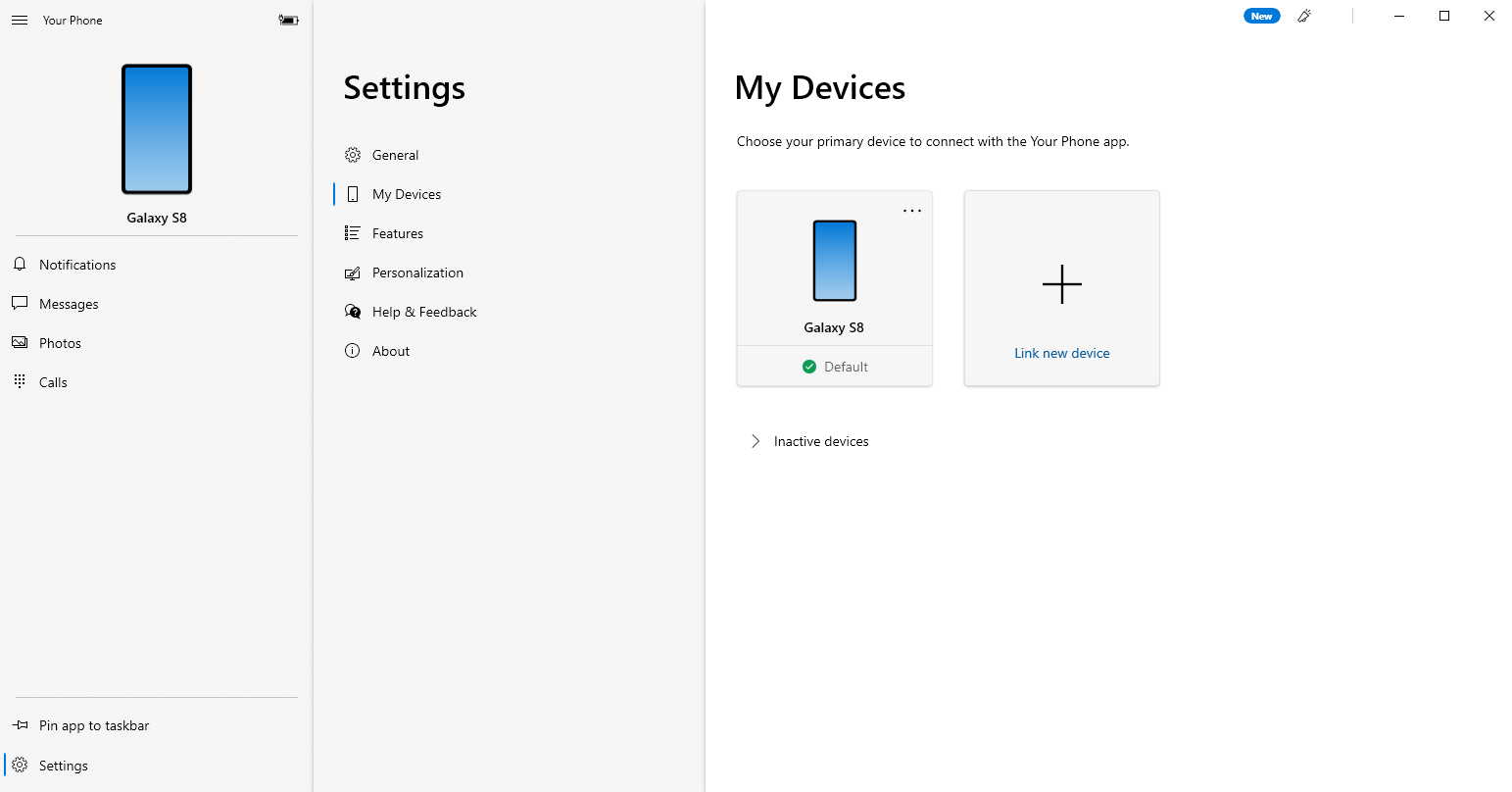
Task: Expand the Inactive devices section
Action: click(756, 441)
